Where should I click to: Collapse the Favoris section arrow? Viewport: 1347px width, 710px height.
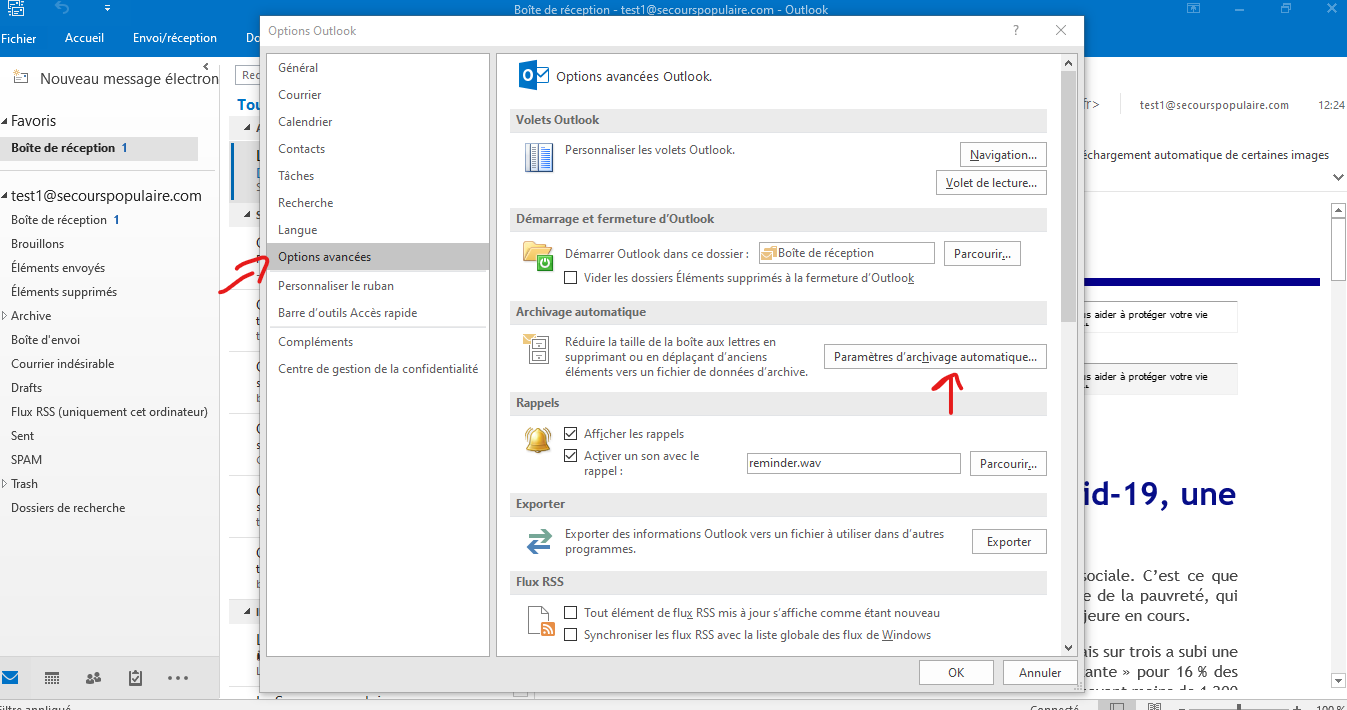[5, 121]
